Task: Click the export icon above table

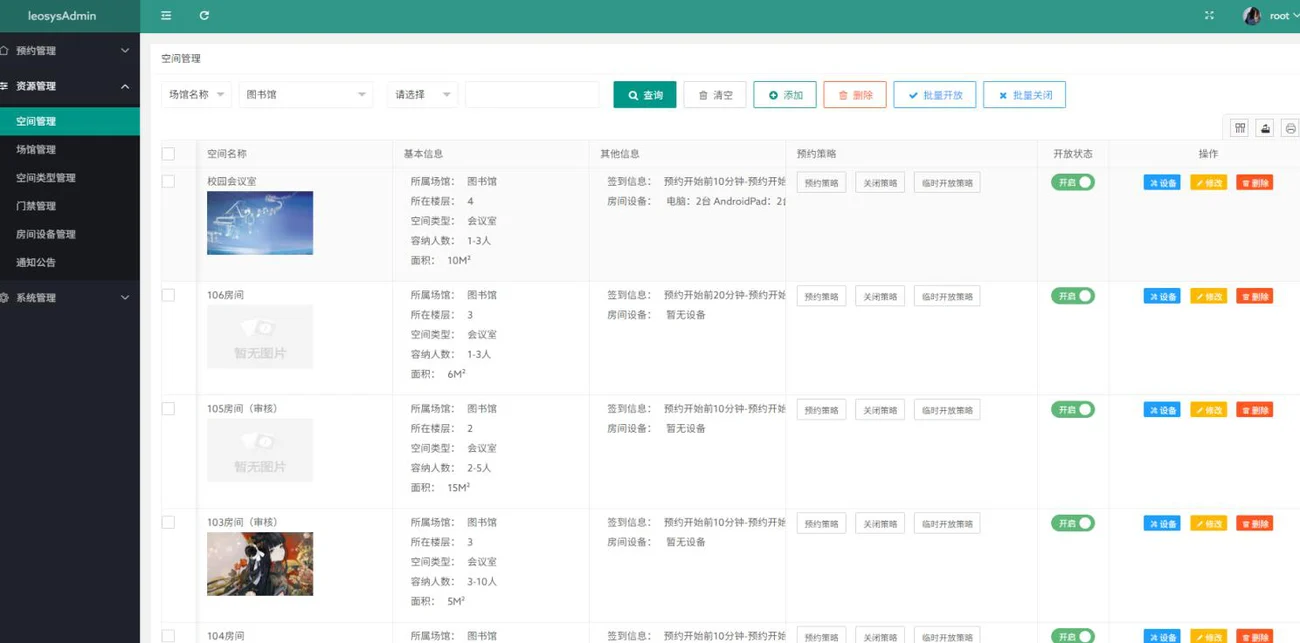Action: coord(1265,128)
